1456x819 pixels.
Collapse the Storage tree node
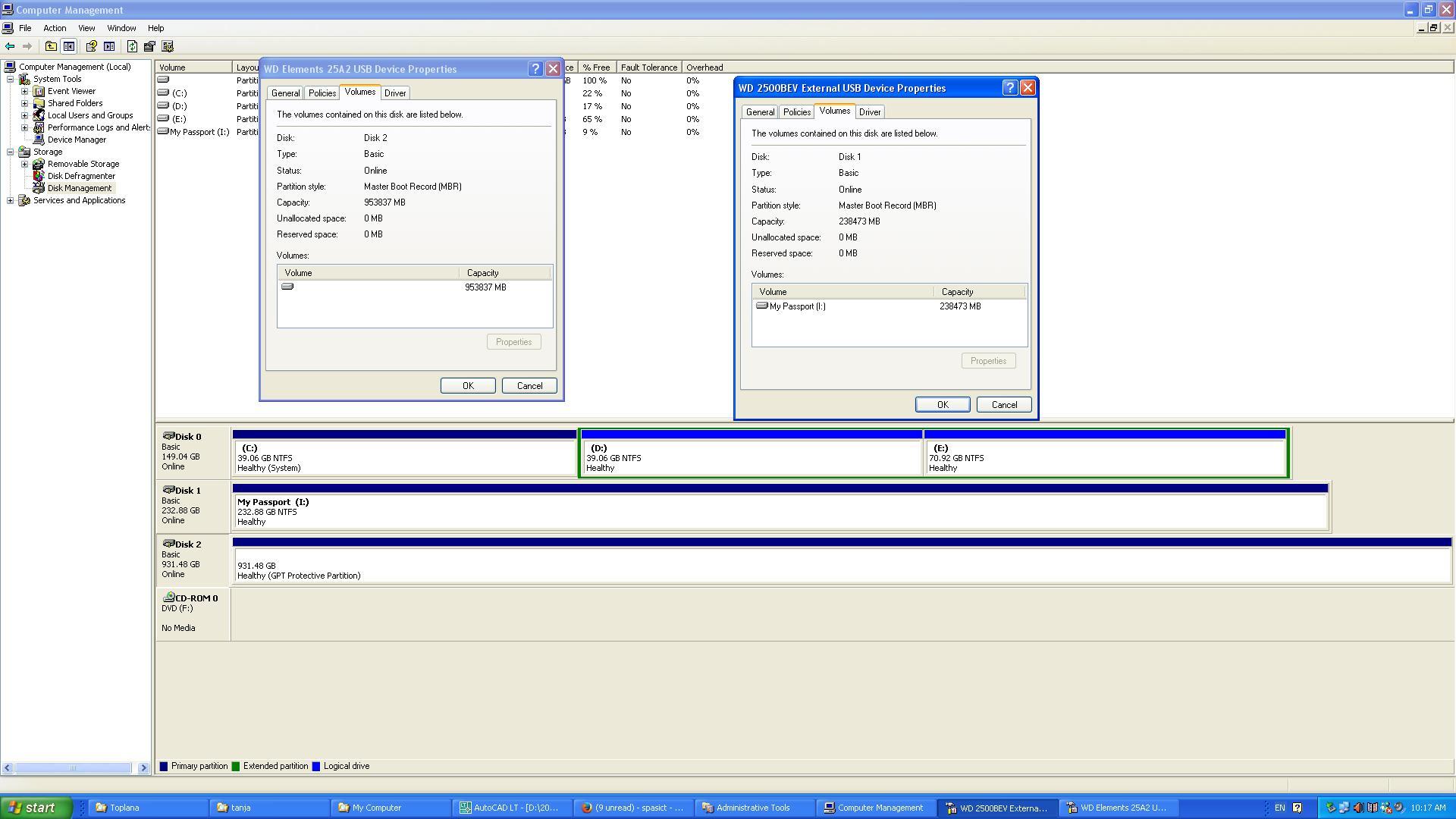pyautogui.click(x=11, y=152)
